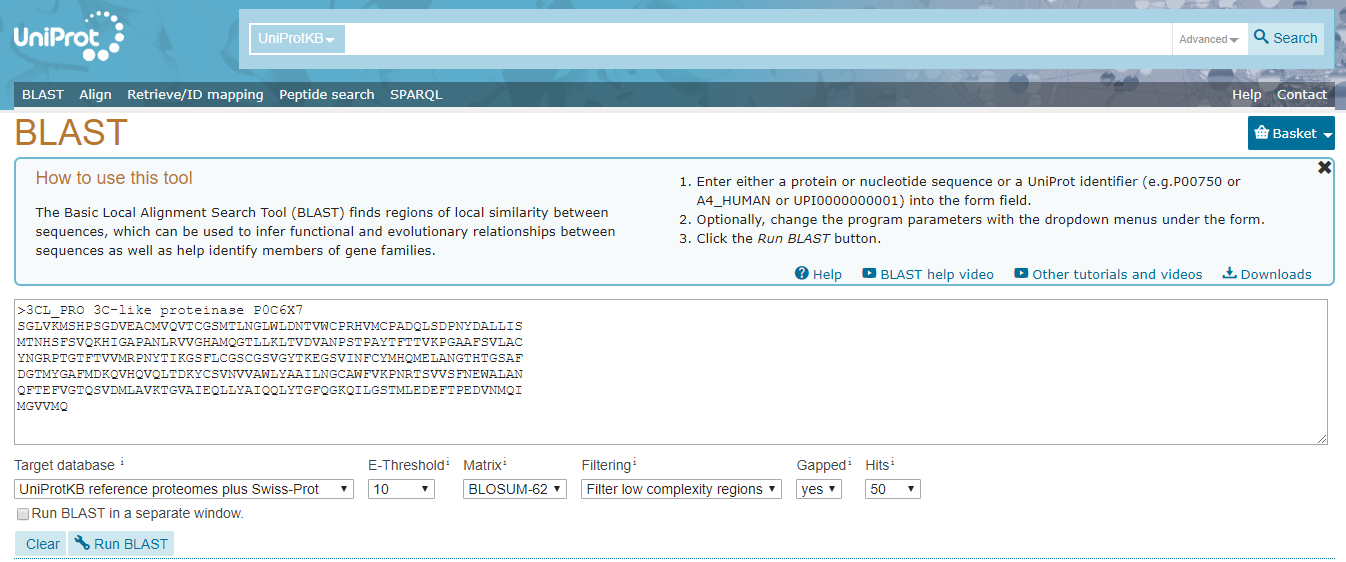The image size is (1346, 562).
Task: Click the E-Threshold info icon
Action: tap(447, 463)
